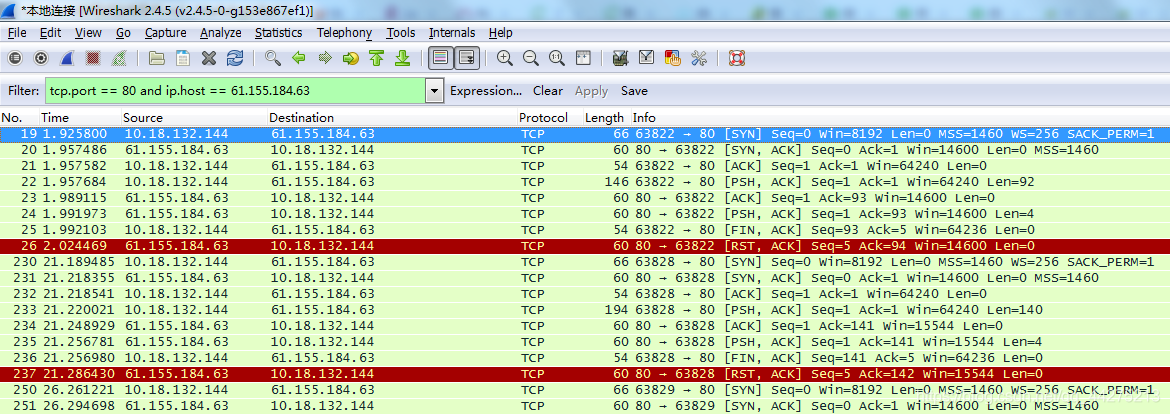Viewport: 1170px width, 415px height.
Task: Open the View menu
Action: [89, 33]
